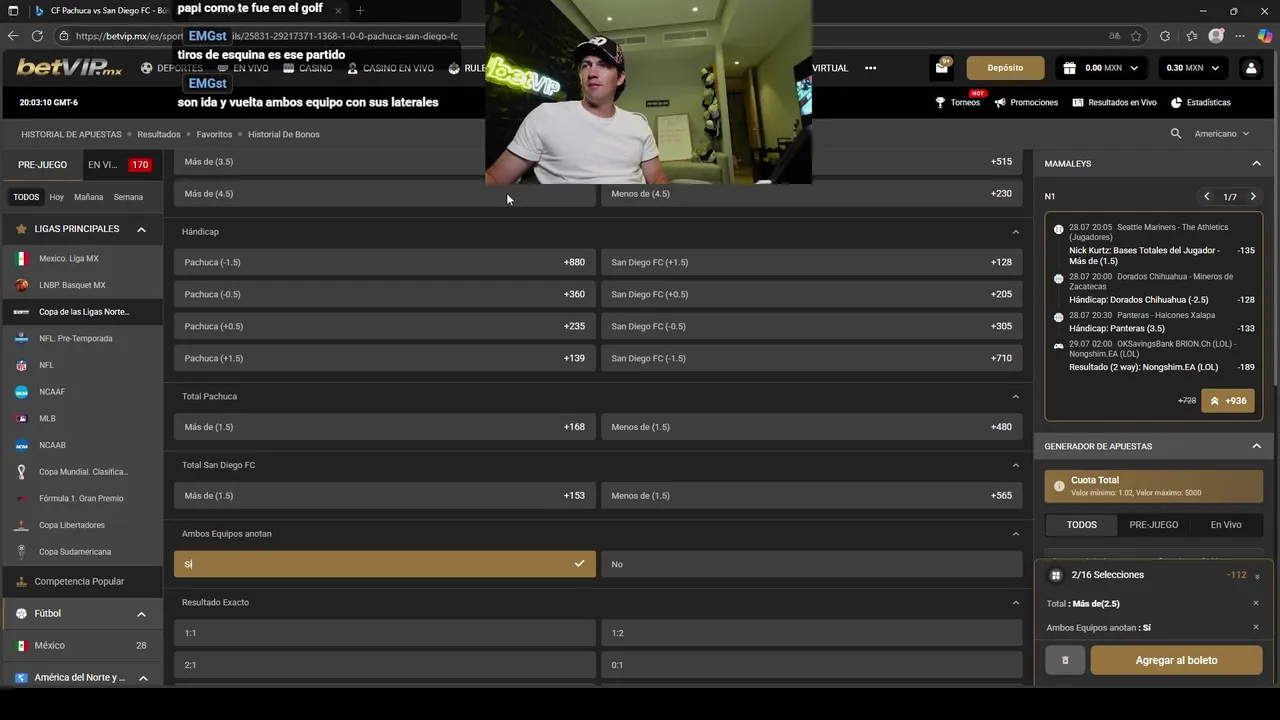Remove the Ambos Equipos anotan Sí selection
Viewport: 1280px width, 720px height.
(x=1256, y=627)
